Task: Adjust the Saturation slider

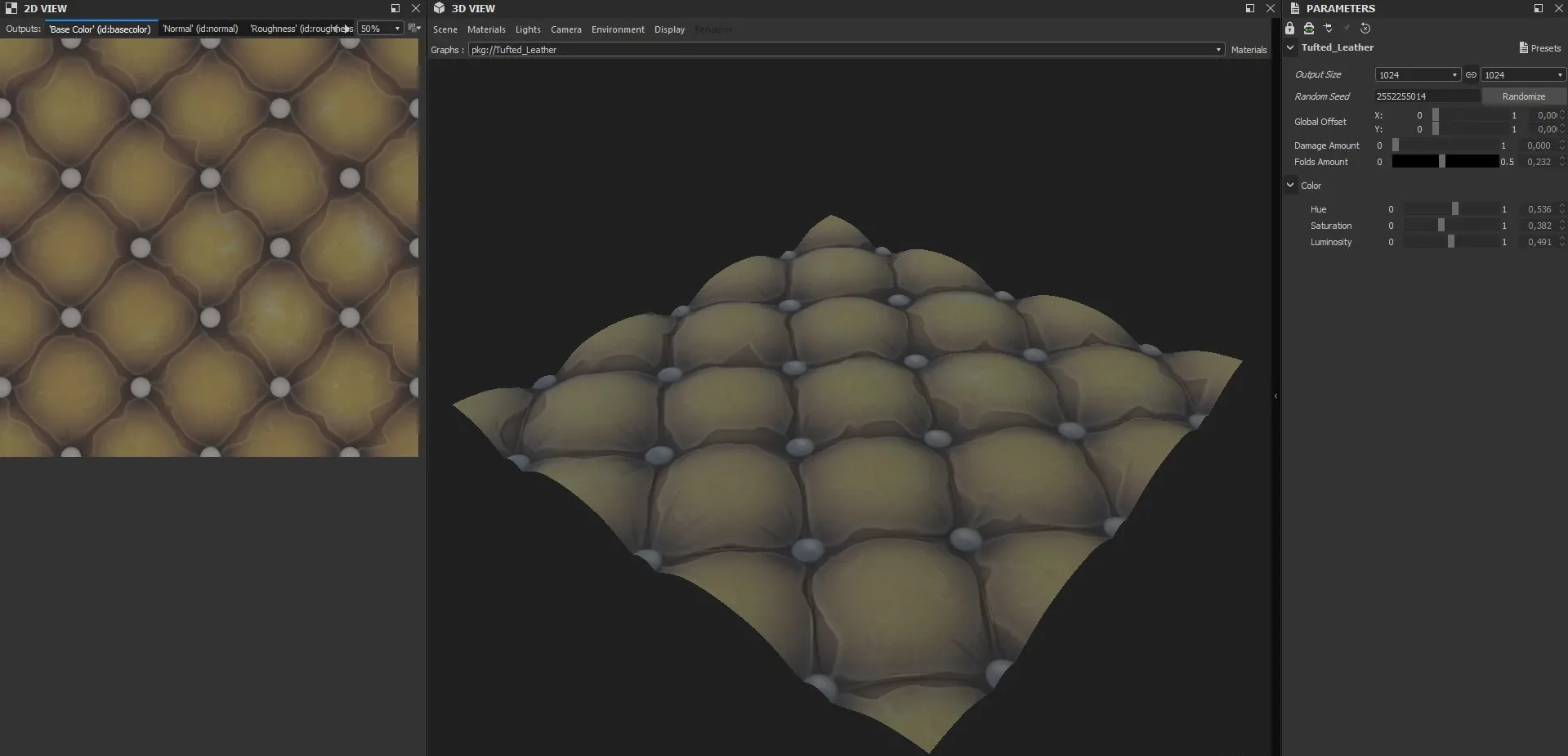Action: 1451,226
